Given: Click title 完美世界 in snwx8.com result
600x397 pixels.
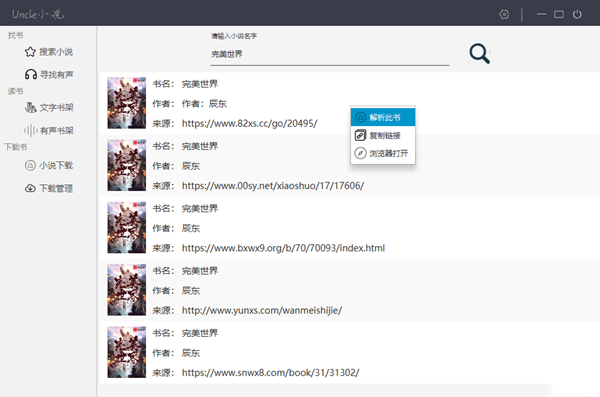Looking at the screenshot, I should [200, 333].
